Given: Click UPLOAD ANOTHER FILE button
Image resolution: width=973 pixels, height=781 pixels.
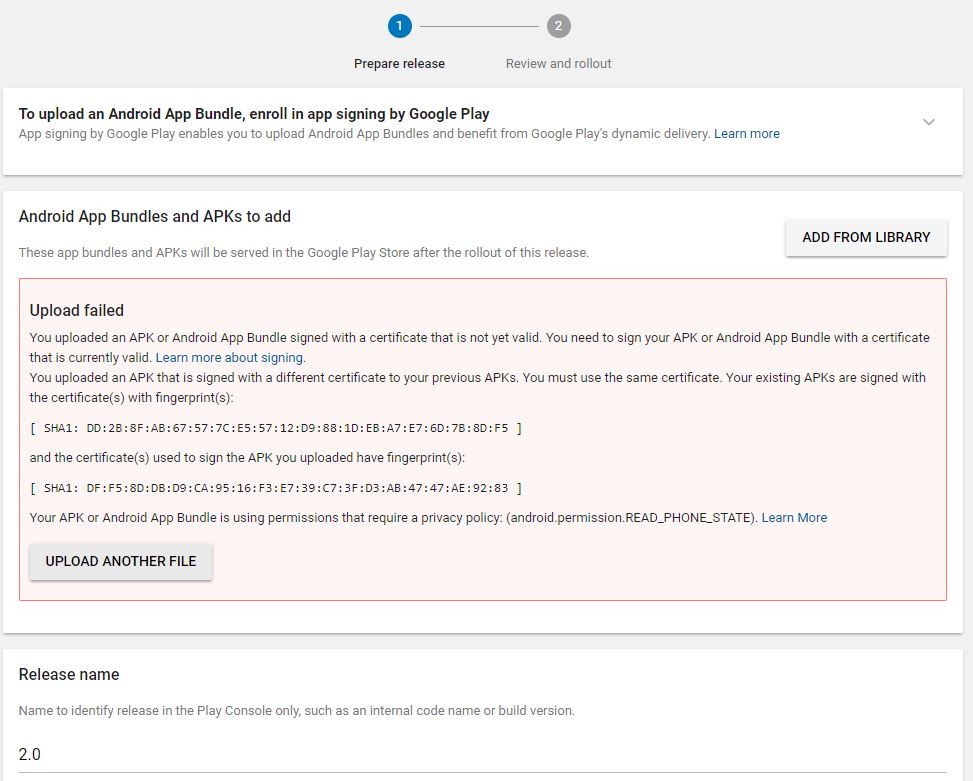Looking at the screenshot, I should (x=121, y=561).
